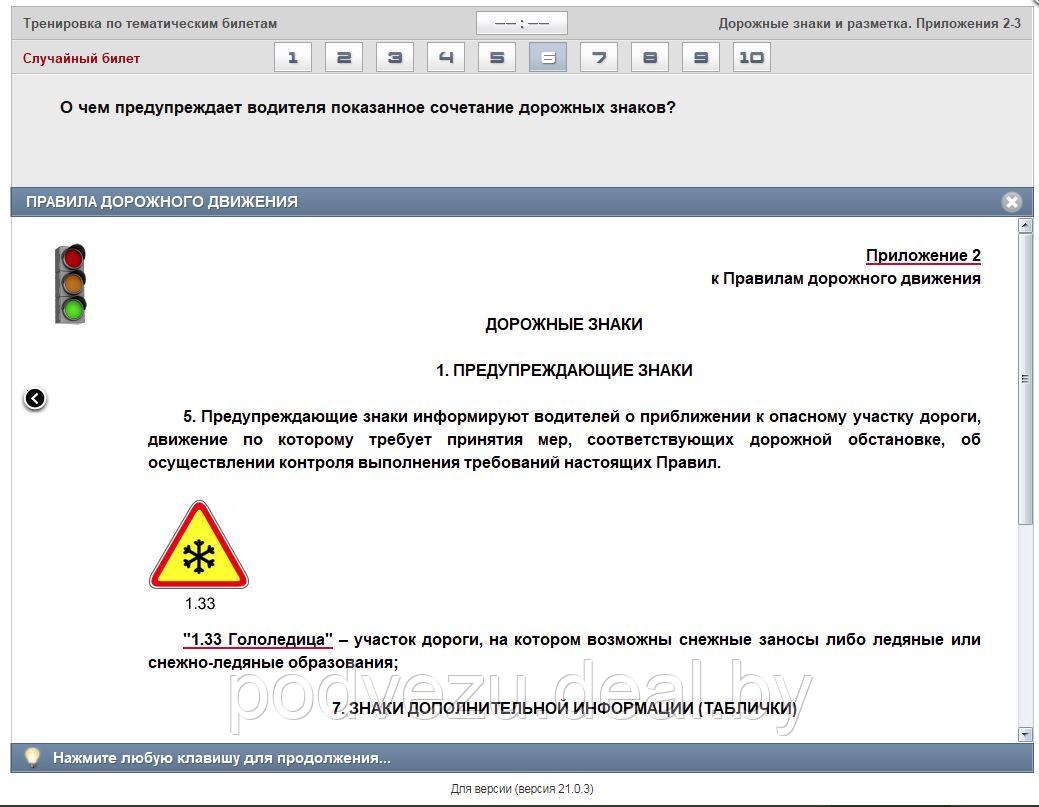Click the 'Тренировка по тематическим билетам' title

150,23
